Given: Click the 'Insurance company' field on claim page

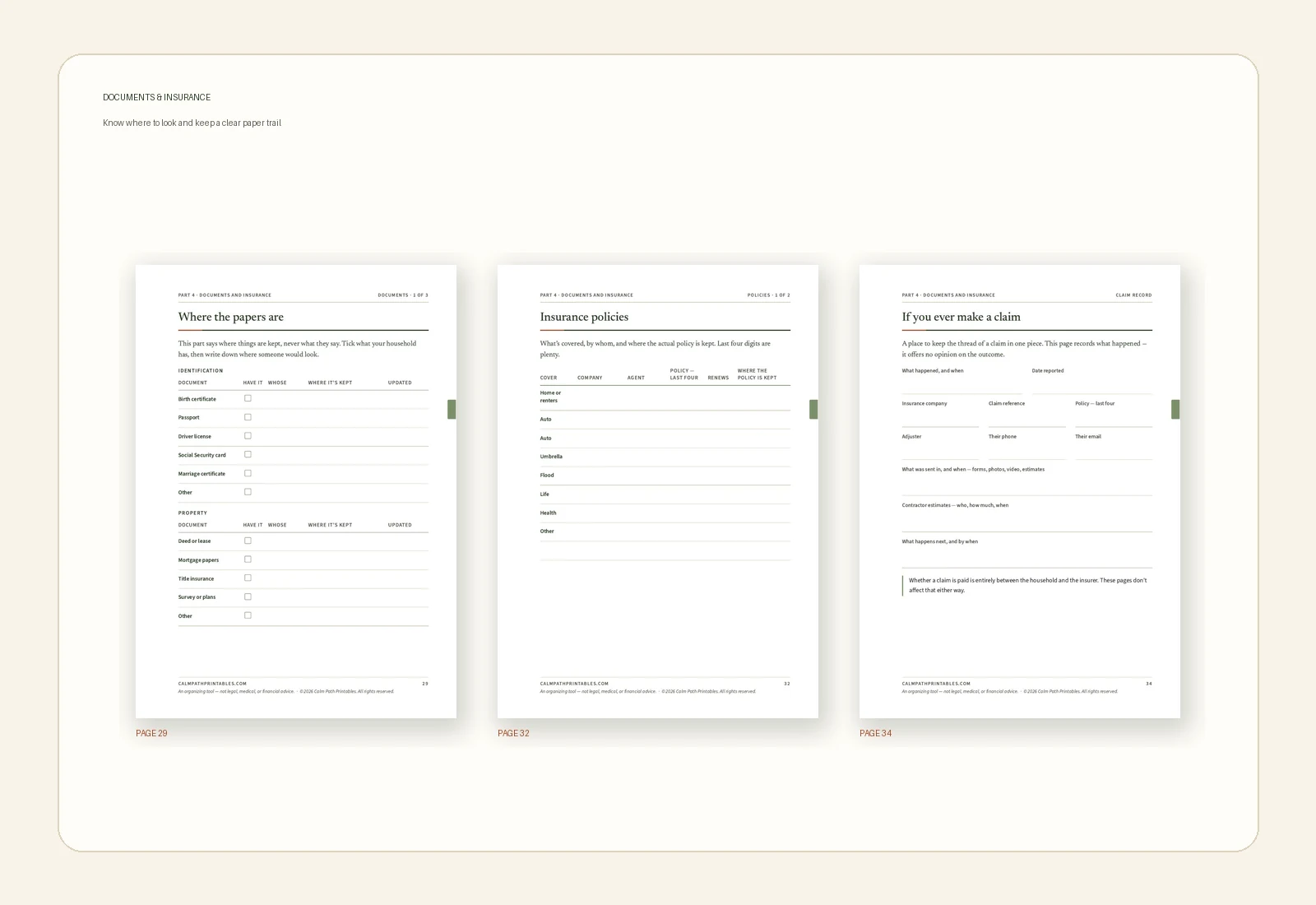Looking at the screenshot, I should (x=940, y=413).
